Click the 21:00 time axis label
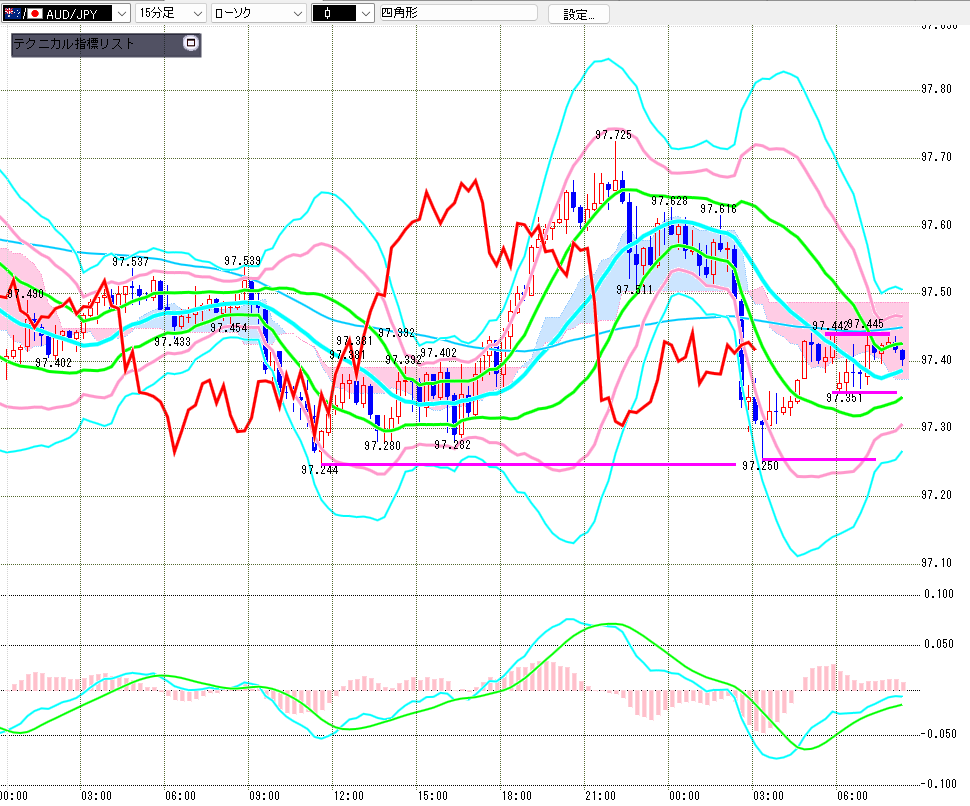 click(x=600, y=795)
